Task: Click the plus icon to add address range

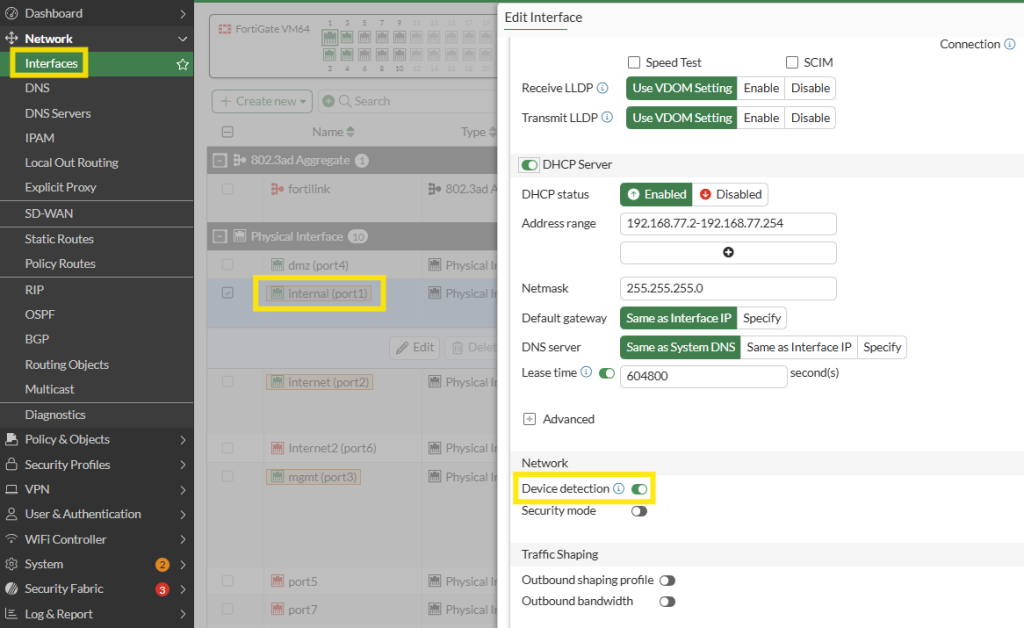Action: coord(728,253)
